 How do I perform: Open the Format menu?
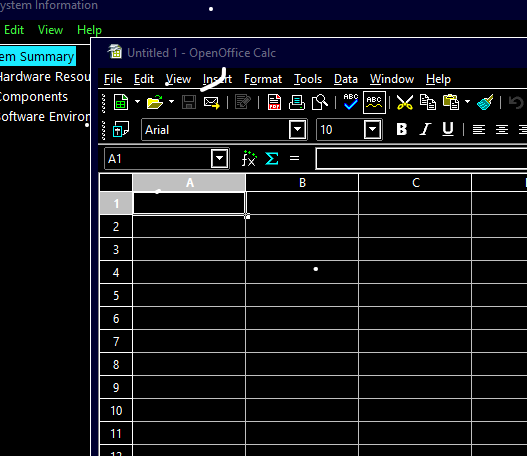(263, 79)
